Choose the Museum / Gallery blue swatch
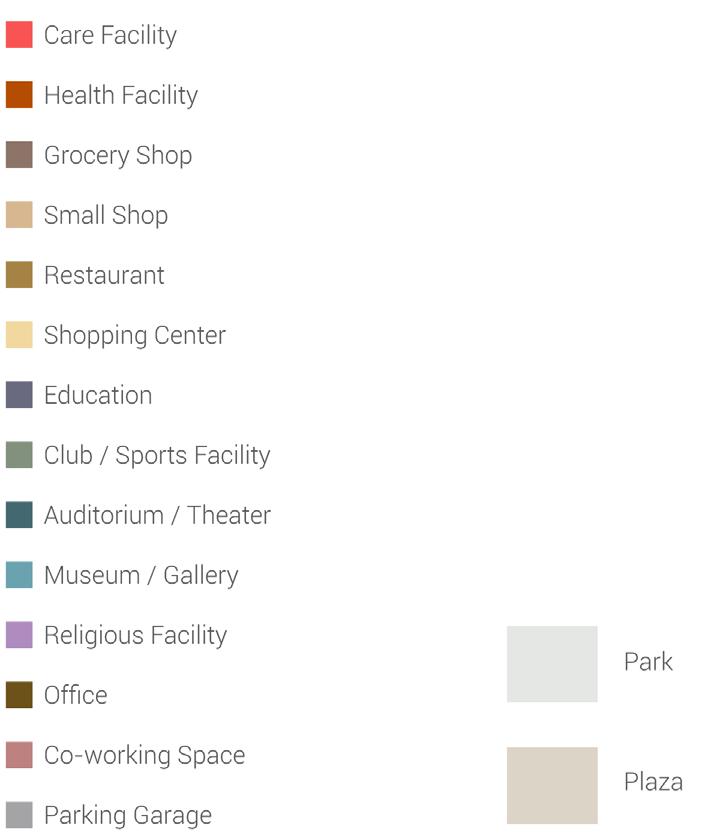Screen dimensions: 720x836 19,575
